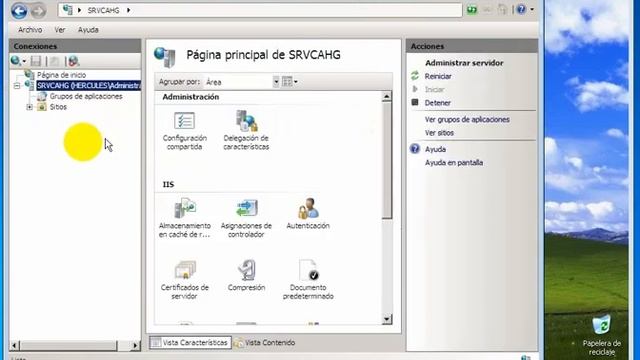640x360 pixels.
Task: Open the Ayuda menu
Action: coord(88,30)
